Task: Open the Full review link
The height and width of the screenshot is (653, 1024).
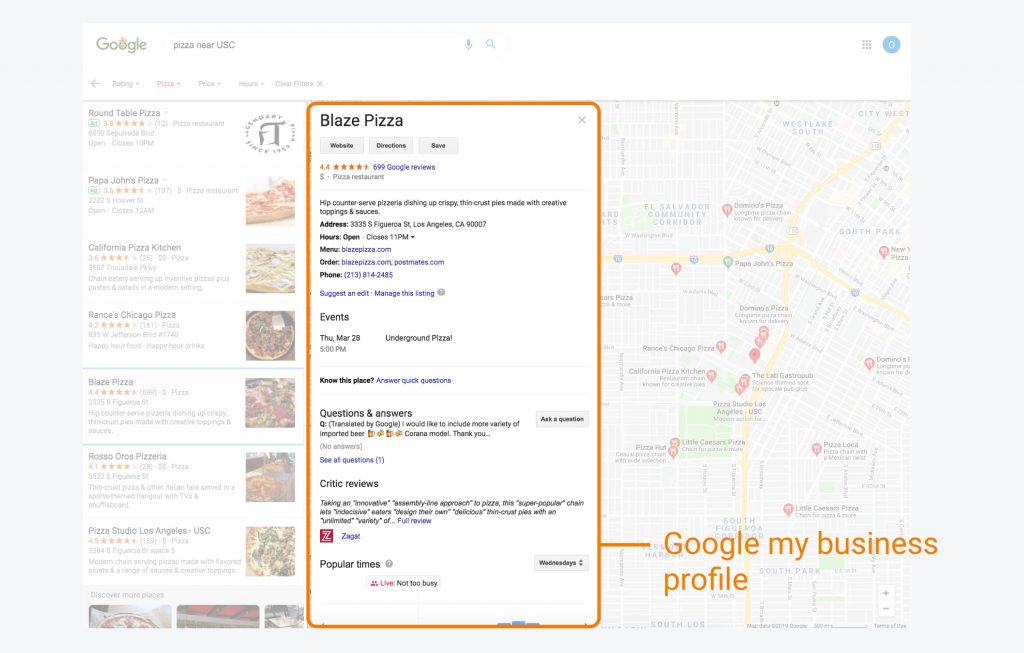Action: point(414,520)
